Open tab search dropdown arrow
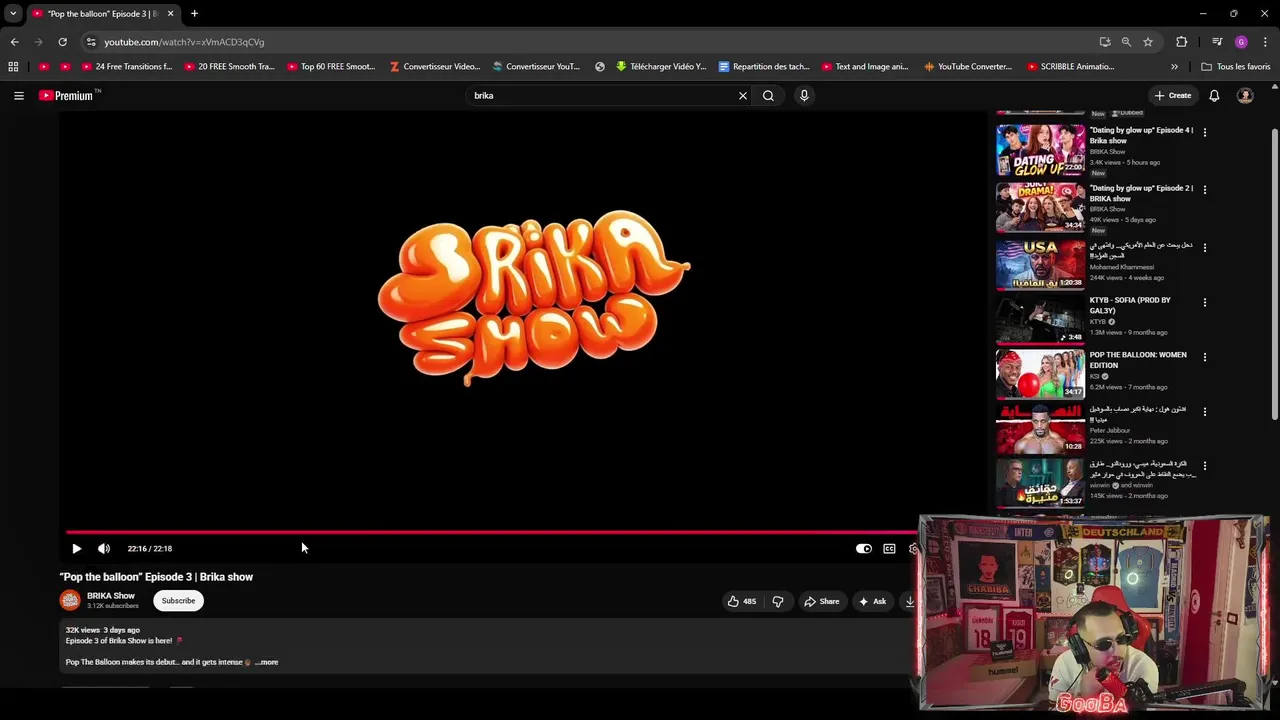This screenshot has height=720, width=1280. [13, 13]
